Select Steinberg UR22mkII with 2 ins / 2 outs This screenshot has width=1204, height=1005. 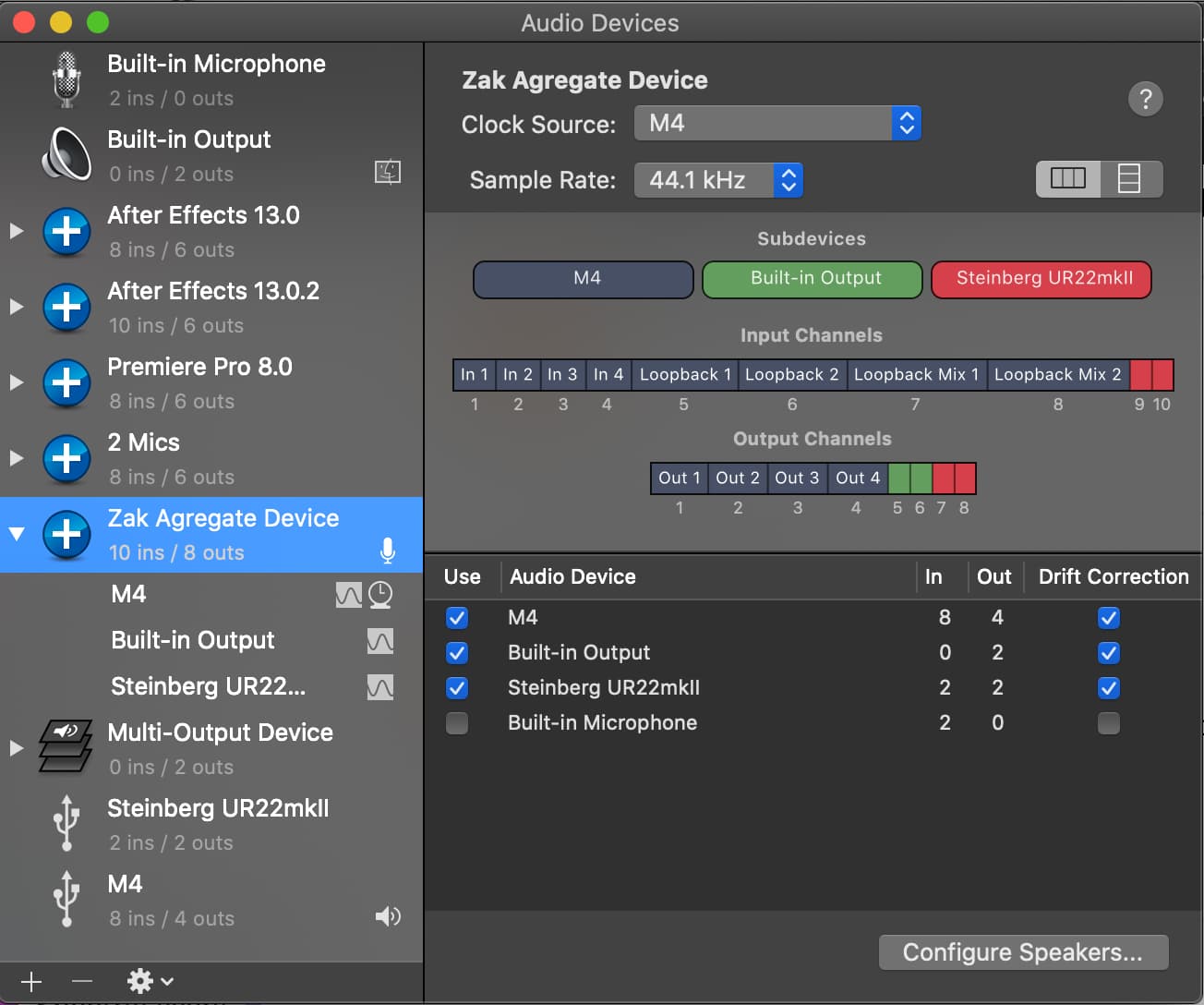(x=211, y=824)
